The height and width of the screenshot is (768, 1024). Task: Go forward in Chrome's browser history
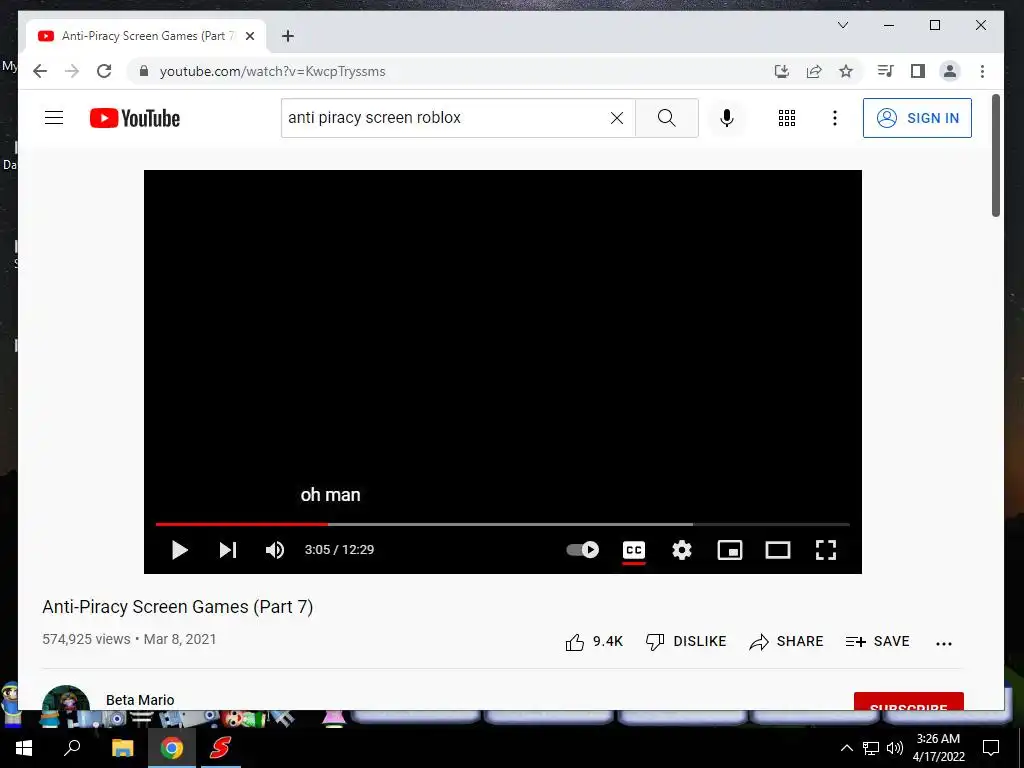[x=72, y=71]
